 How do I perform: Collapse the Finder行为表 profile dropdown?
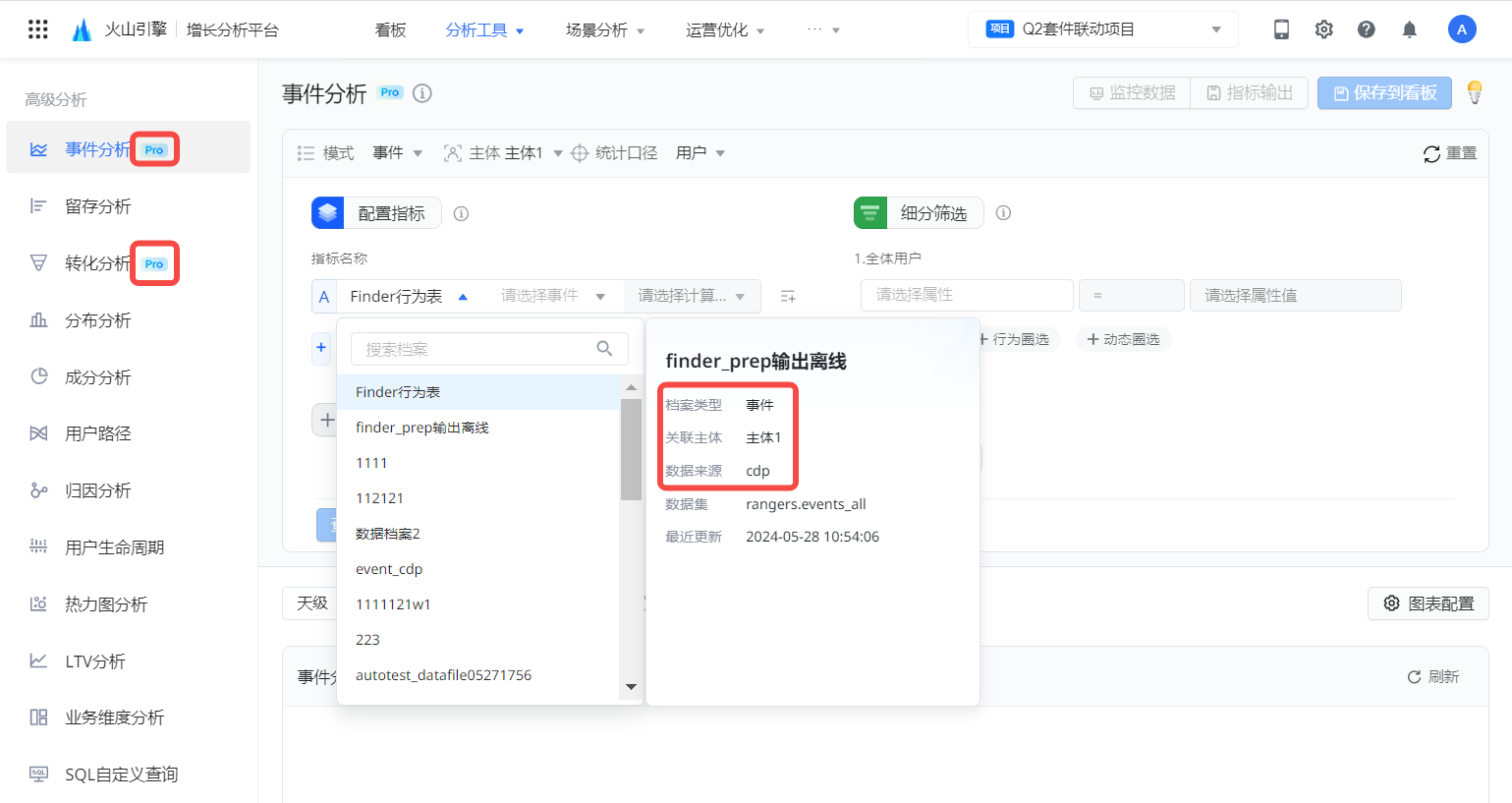coord(410,296)
